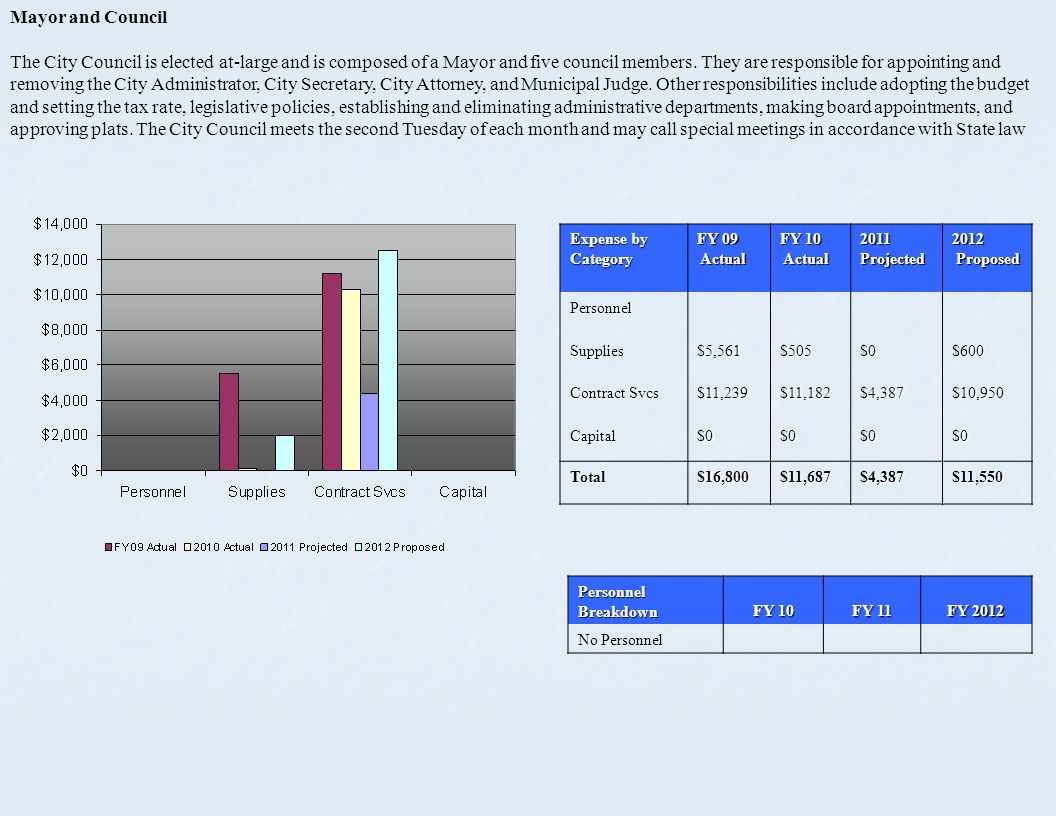Select the 'FY 09 Actual' column header
The height and width of the screenshot is (816, 1056).
click(729, 258)
